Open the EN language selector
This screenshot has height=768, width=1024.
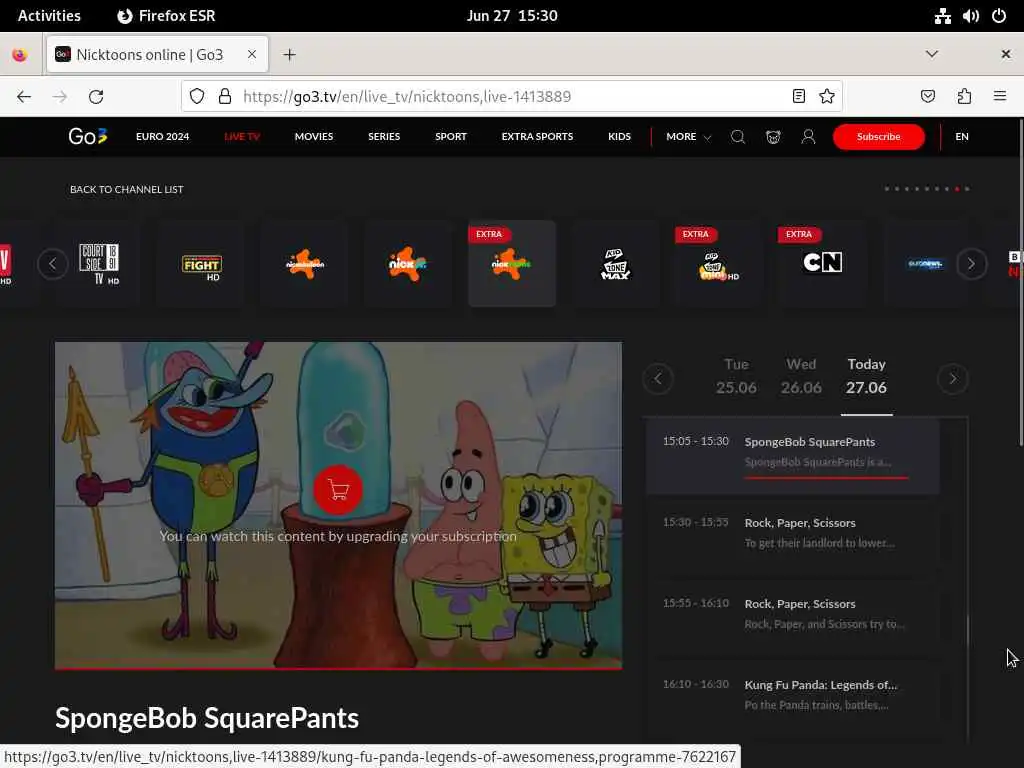962,136
